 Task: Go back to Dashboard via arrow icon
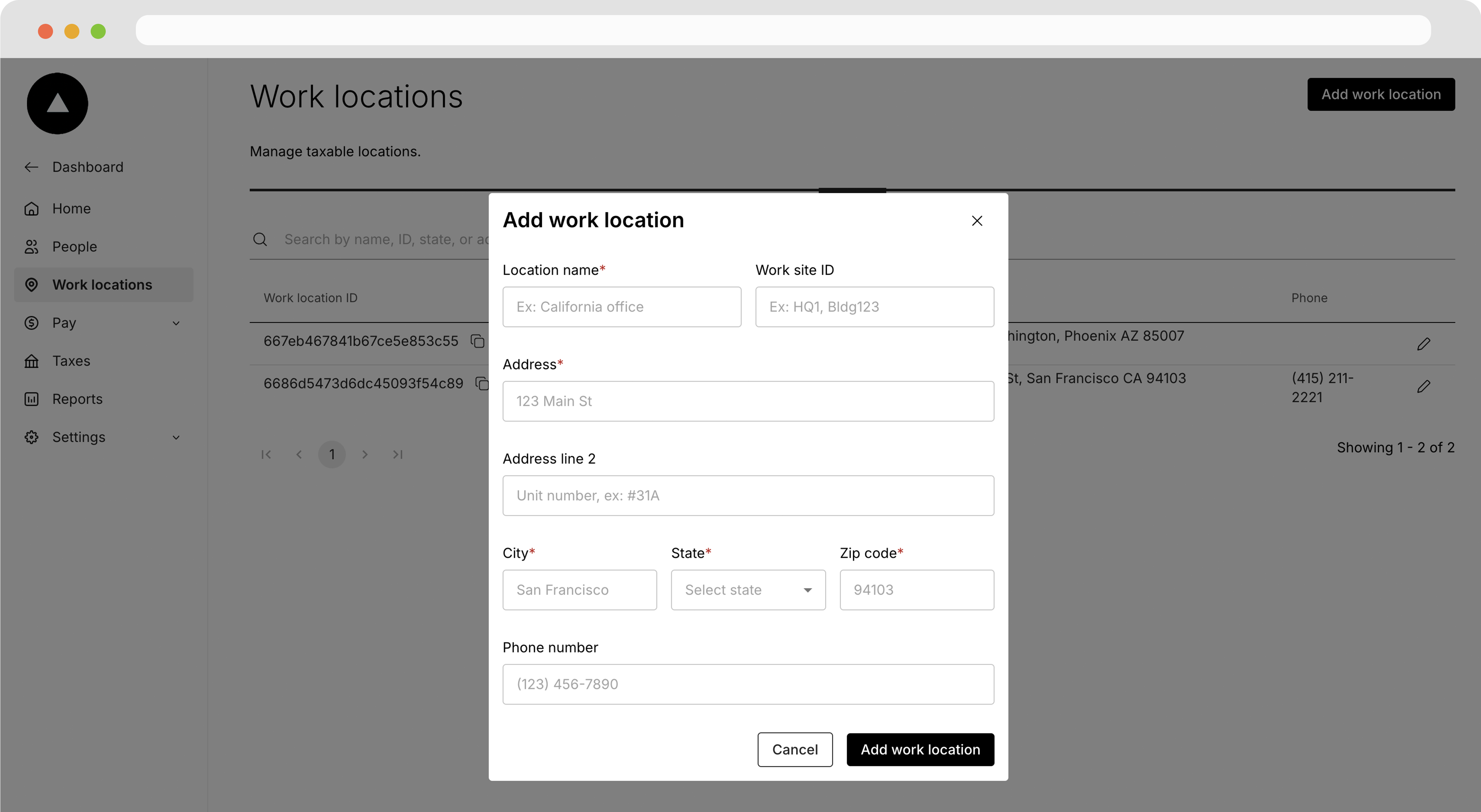coord(32,167)
